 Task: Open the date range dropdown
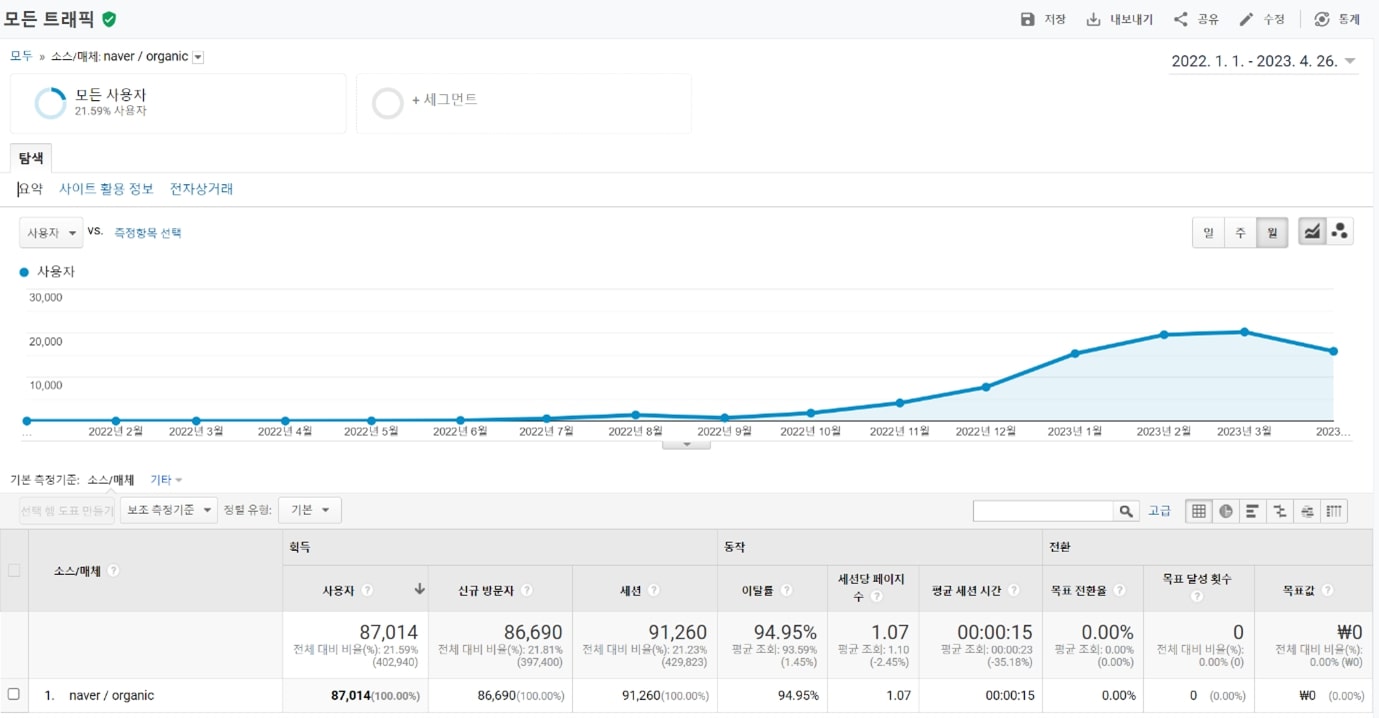point(1350,61)
